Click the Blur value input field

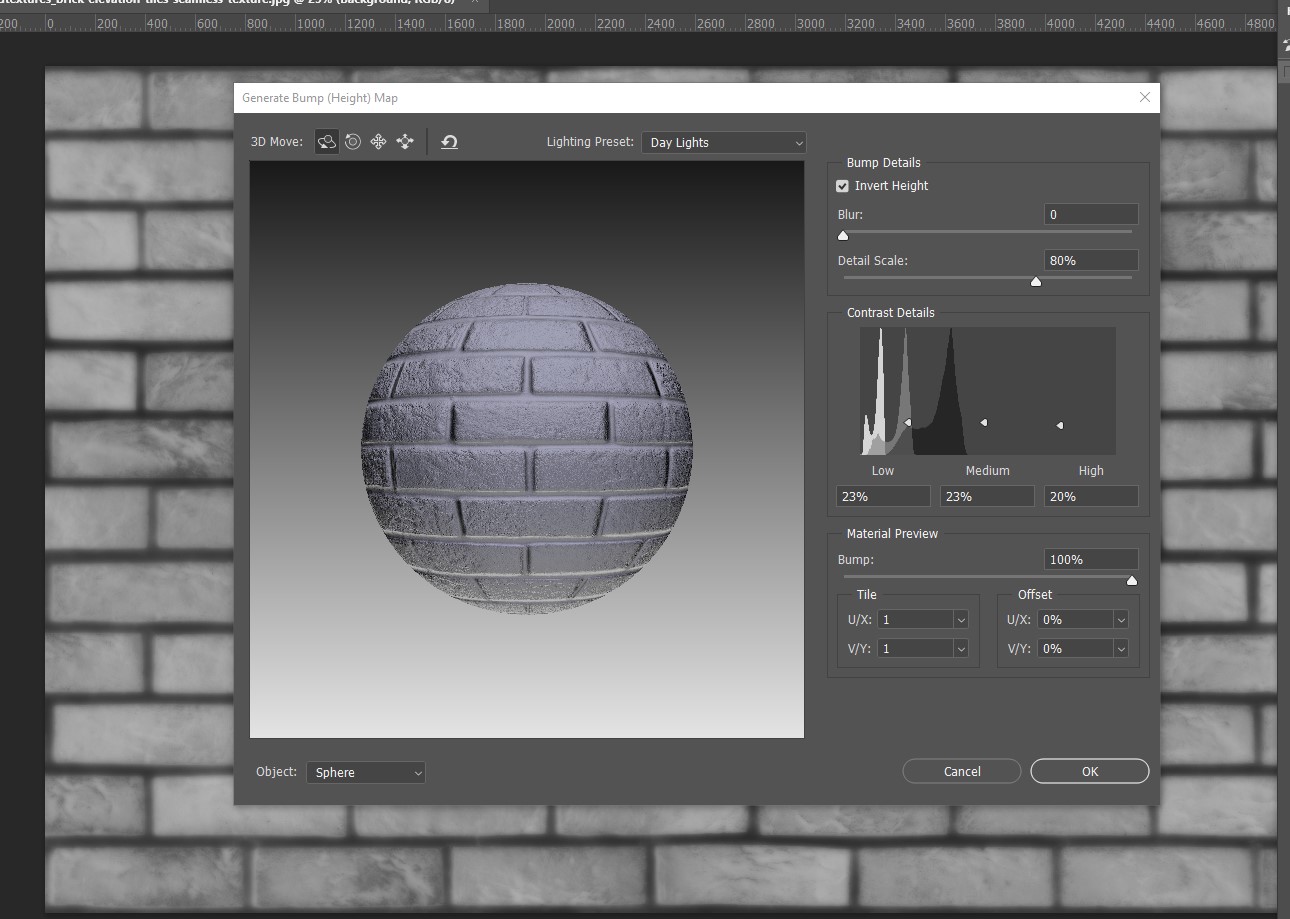click(x=1090, y=214)
